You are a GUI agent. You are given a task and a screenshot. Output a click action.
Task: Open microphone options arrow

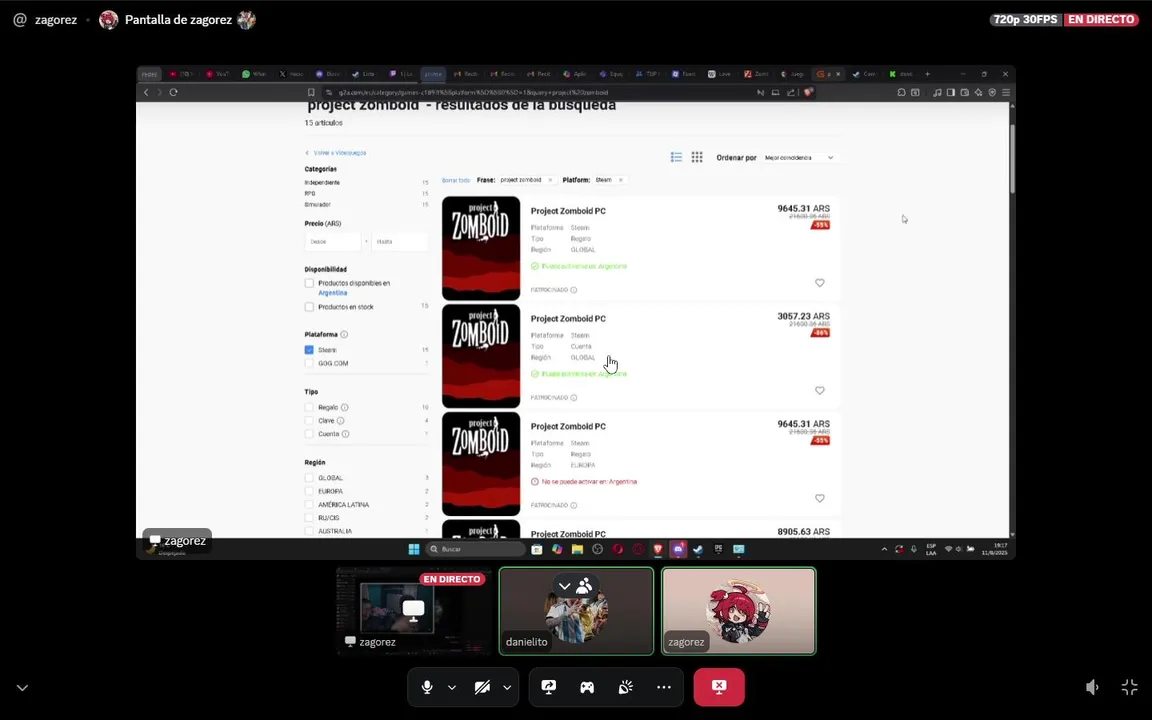point(452,688)
